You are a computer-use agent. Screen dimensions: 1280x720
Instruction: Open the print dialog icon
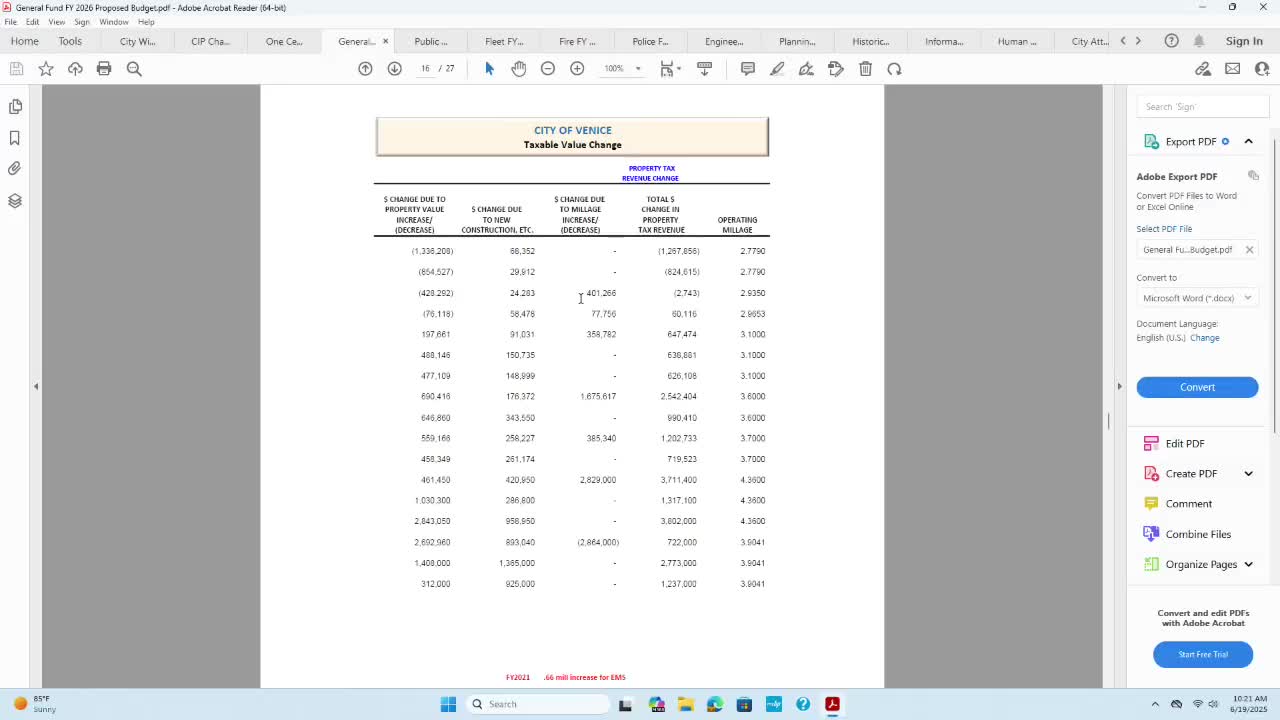[104, 68]
